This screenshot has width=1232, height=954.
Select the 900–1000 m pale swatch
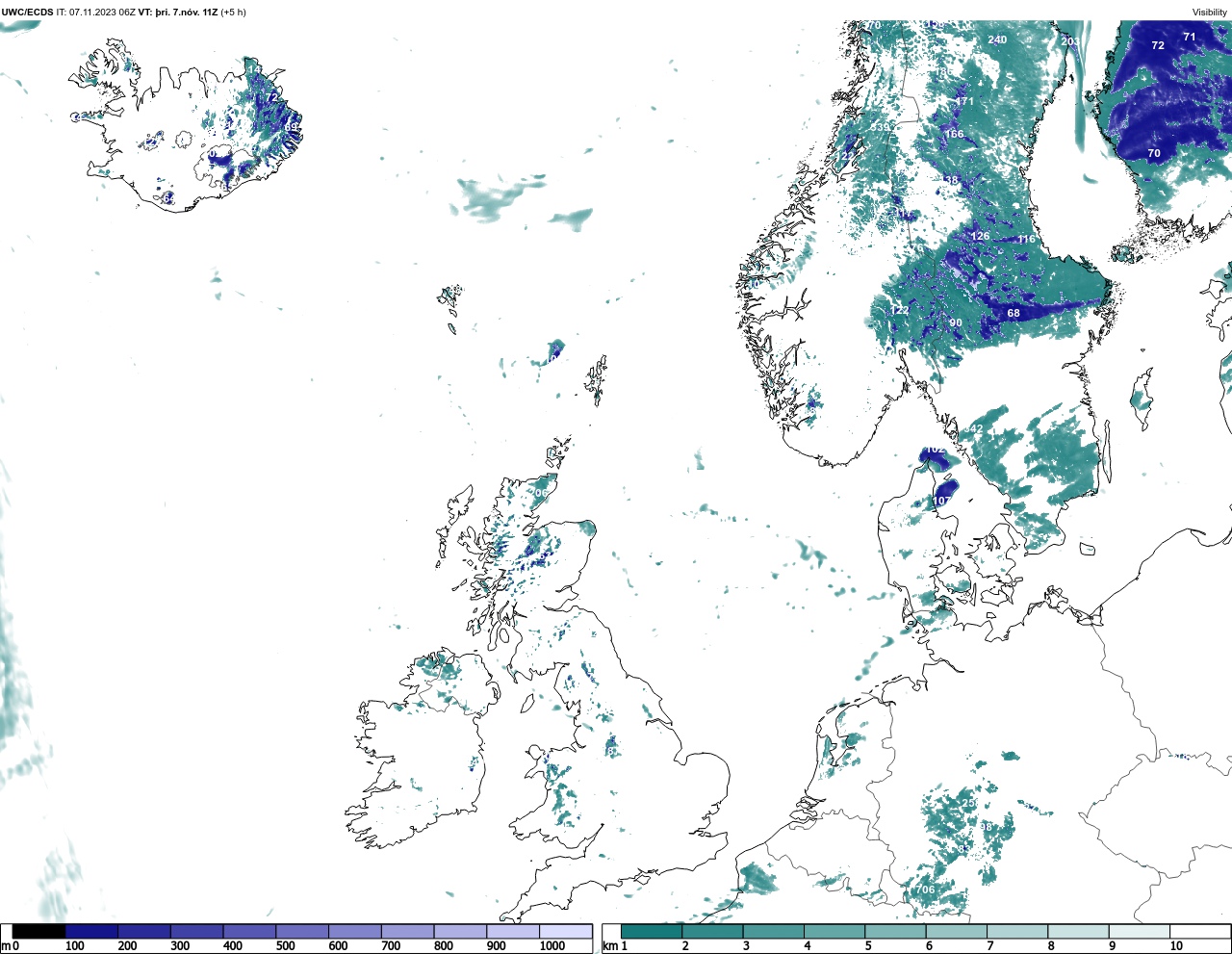pyautogui.click(x=512, y=931)
